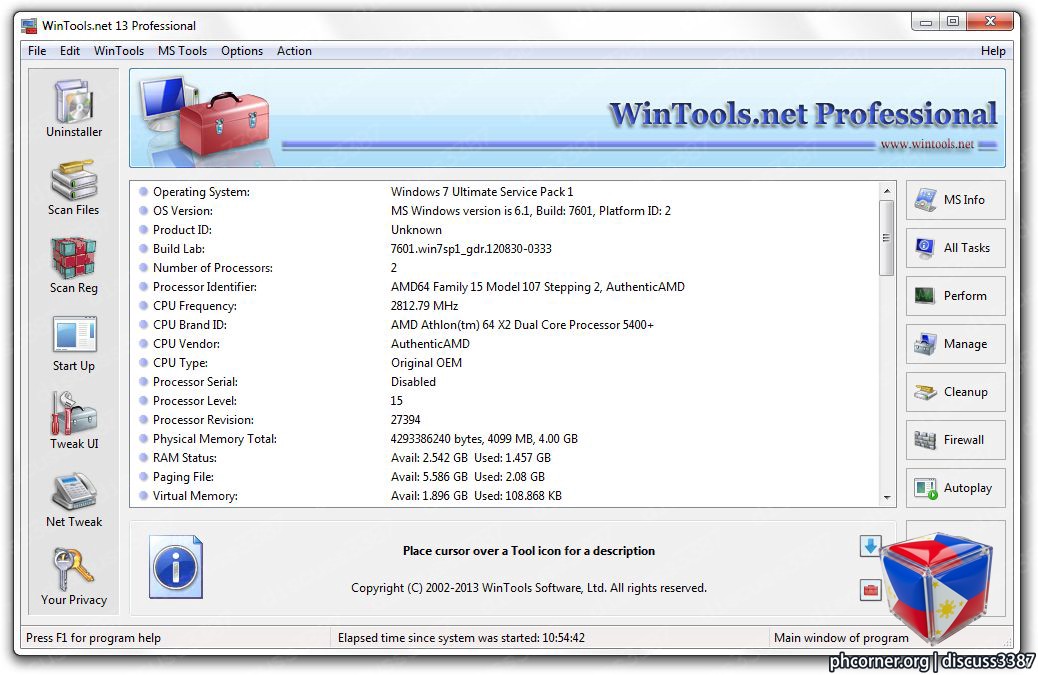The width and height of the screenshot is (1038, 675).
Task: Open the Net Tweak tool
Action: click(74, 500)
